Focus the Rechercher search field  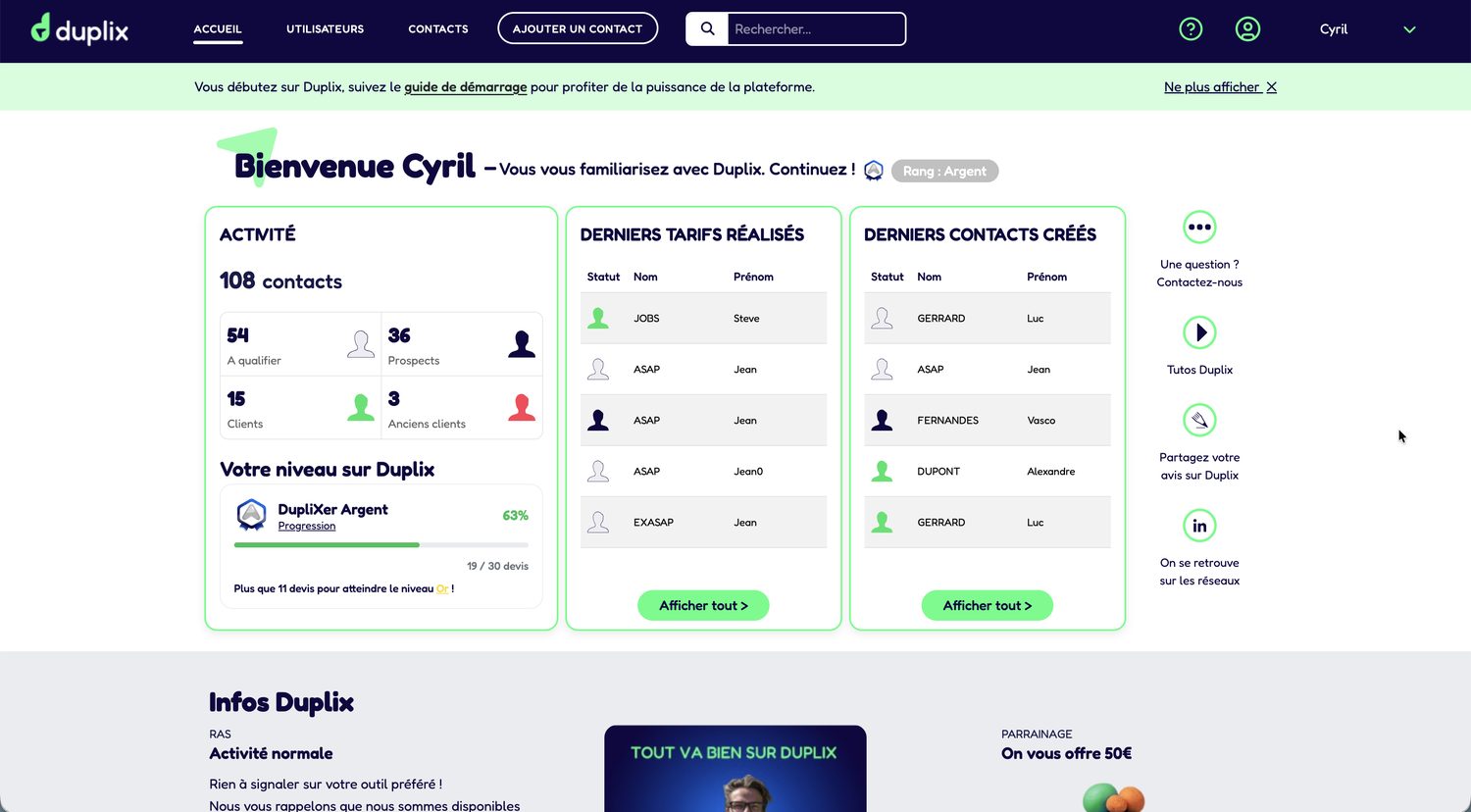pyautogui.click(x=816, y=28)
